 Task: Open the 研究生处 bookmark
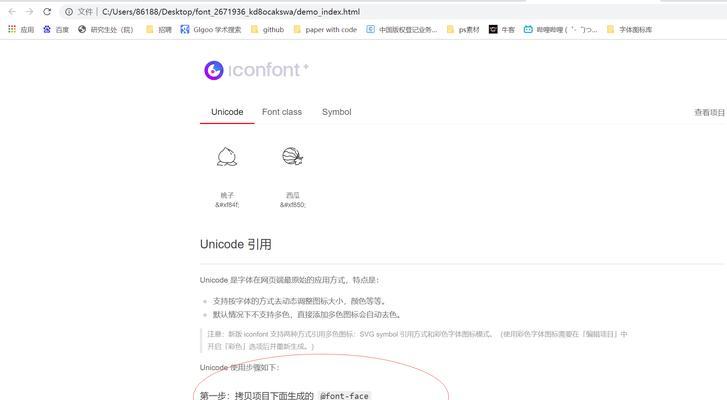coord(106,30)
